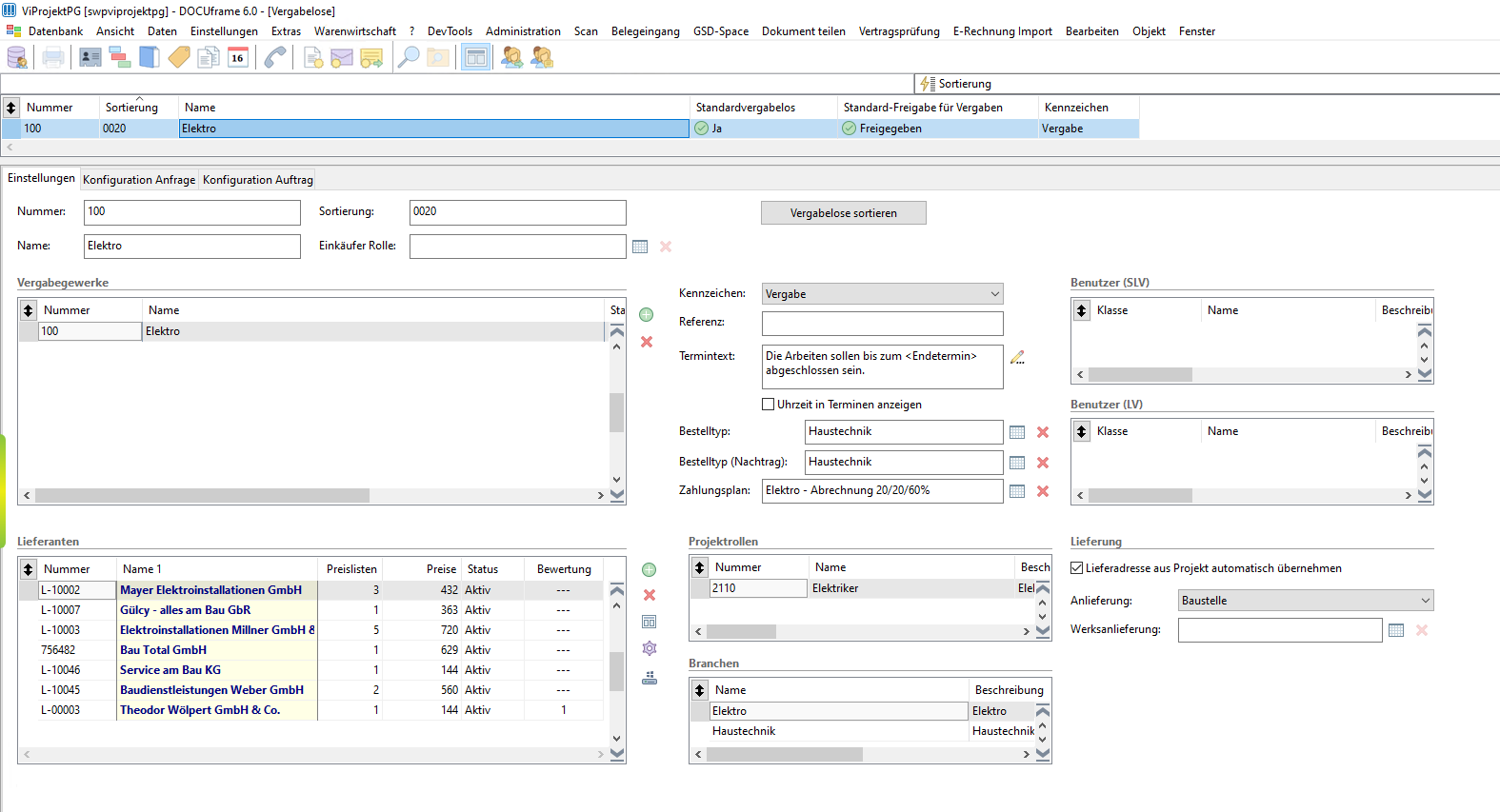Open the Datenbank menu

(x=55, y=31)
